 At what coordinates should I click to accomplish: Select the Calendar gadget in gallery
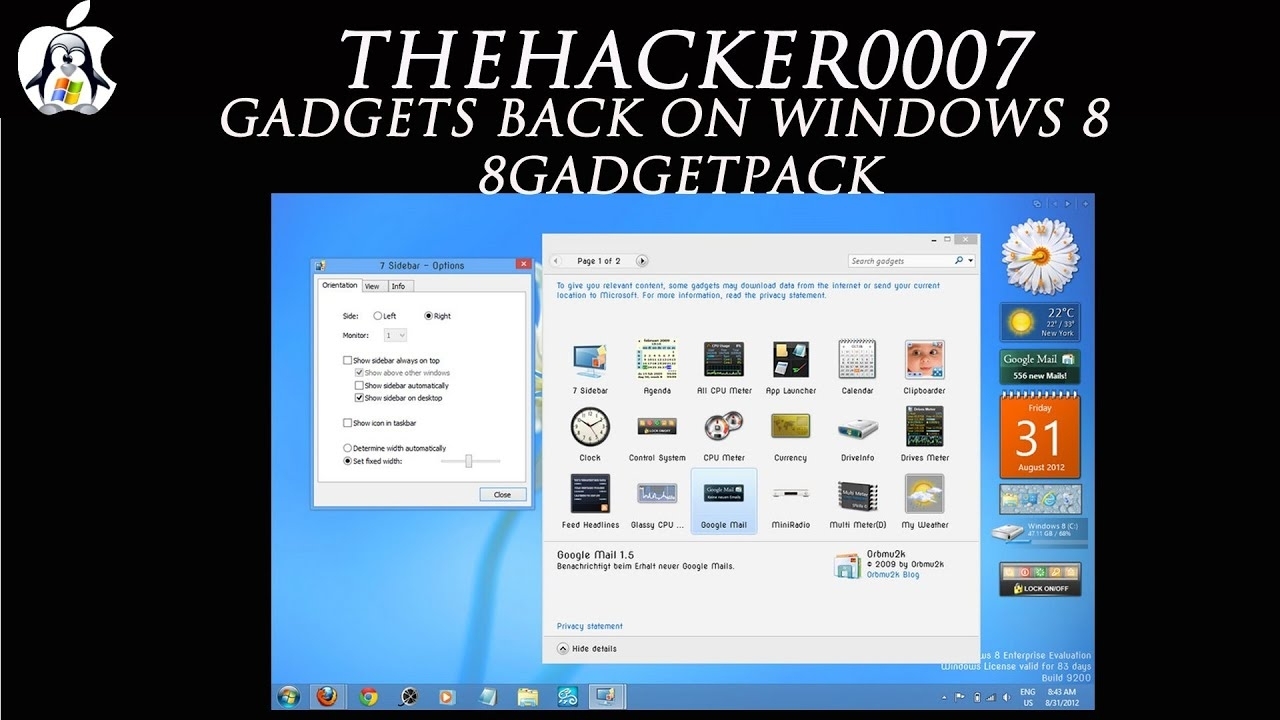[x=858, y=360]
